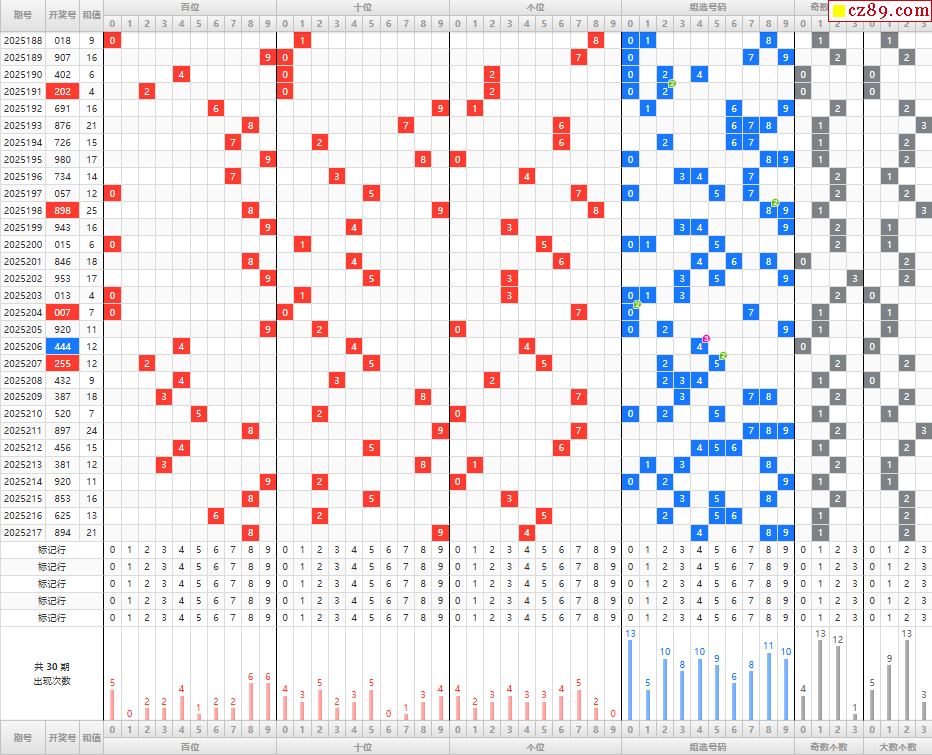Select the draw number 691
The height and width of the screenshot is (755, 932).
click(62, 109)
